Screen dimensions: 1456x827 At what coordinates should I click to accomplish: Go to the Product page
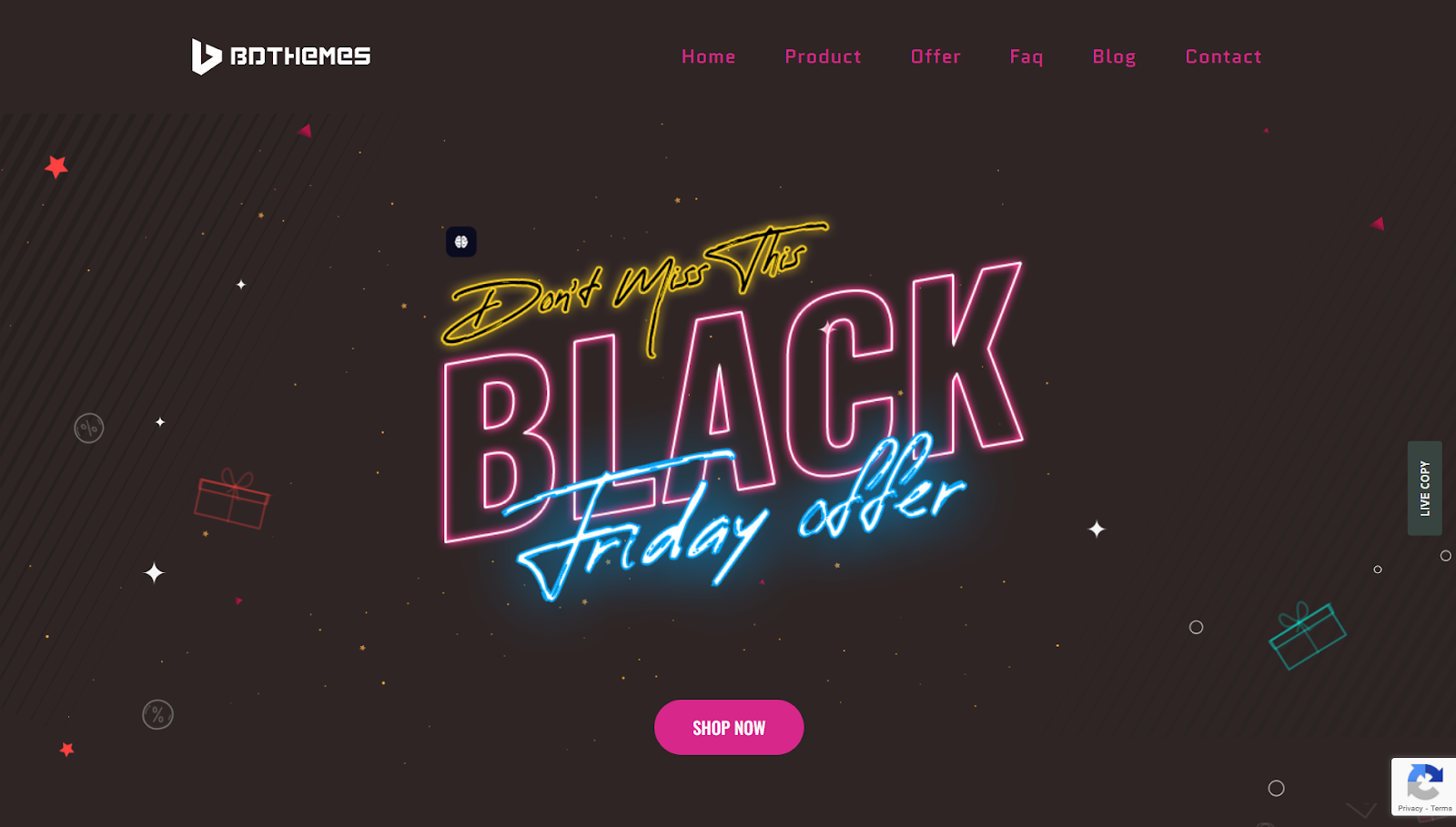(824, 56)
